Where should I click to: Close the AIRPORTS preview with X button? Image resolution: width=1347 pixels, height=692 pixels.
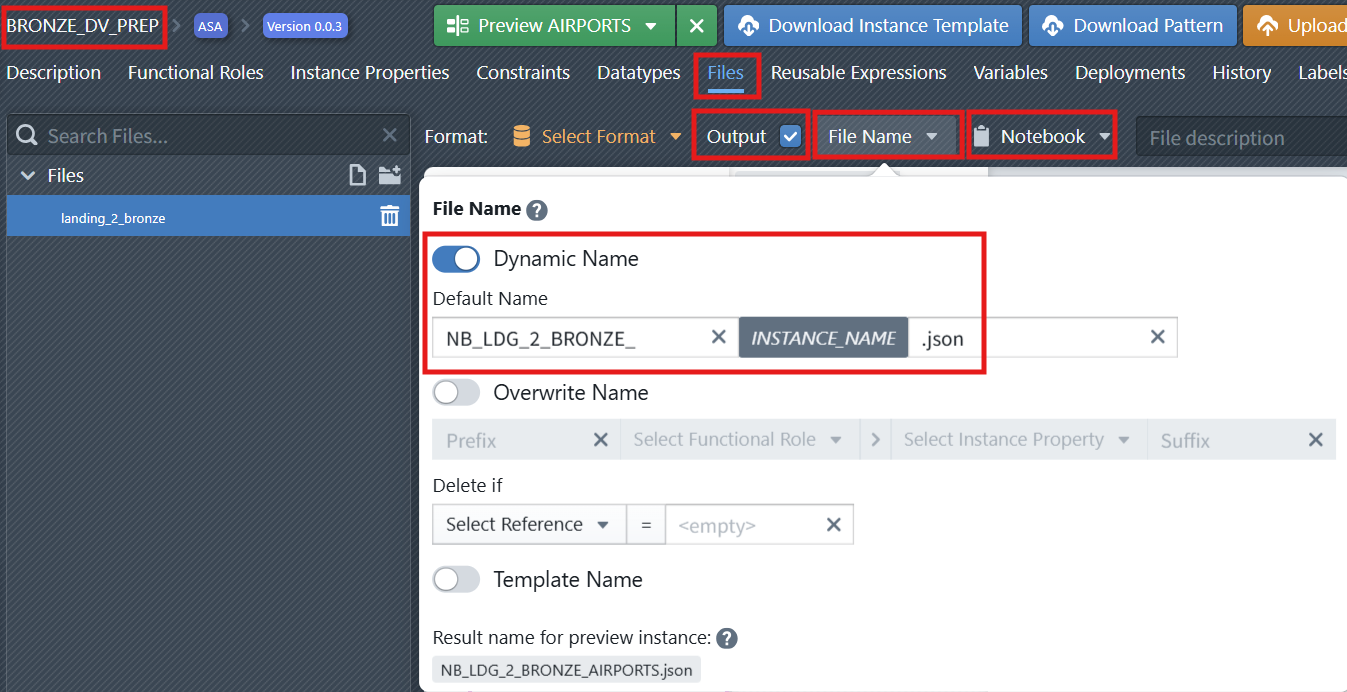[x=697, y=26]
